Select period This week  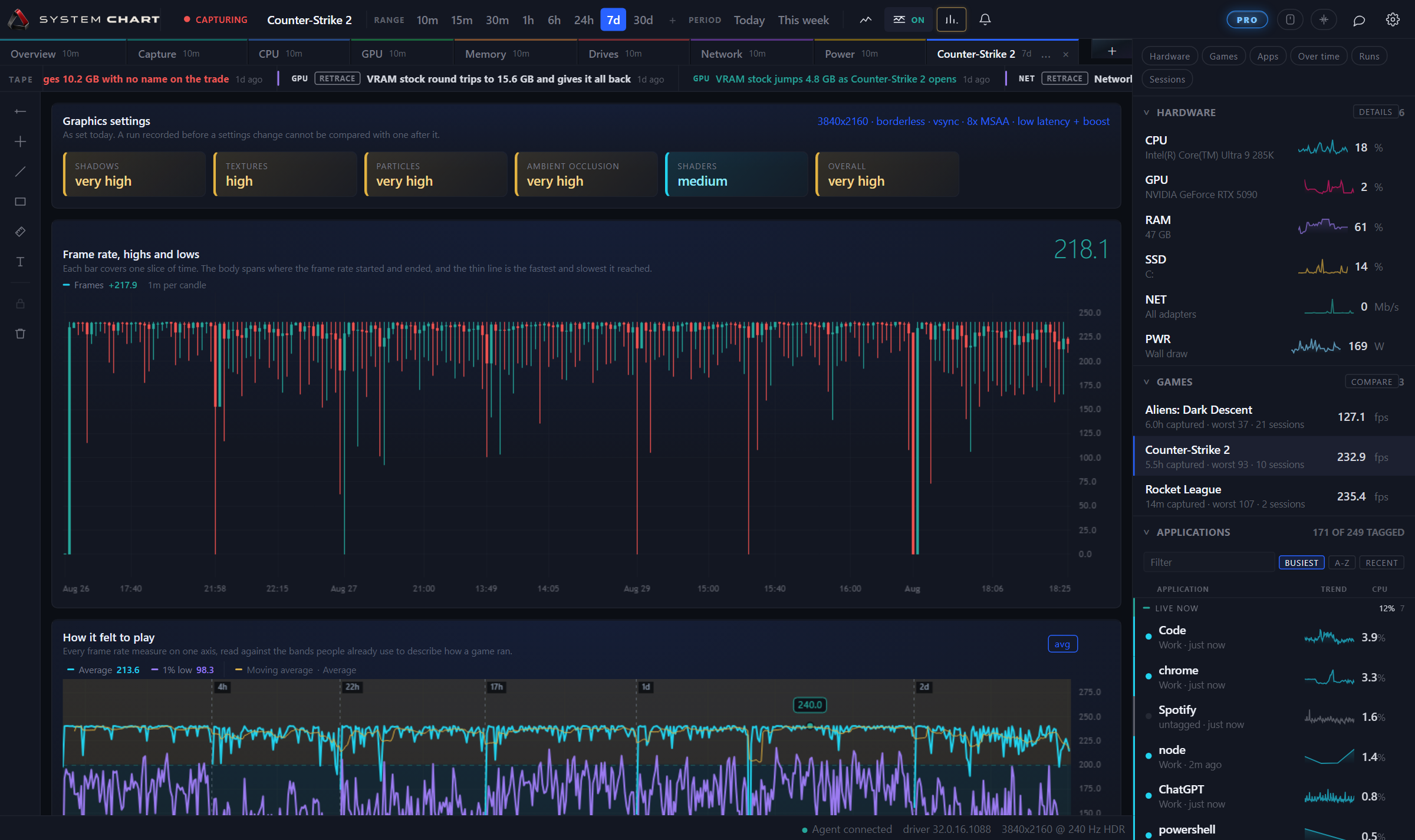803,20
